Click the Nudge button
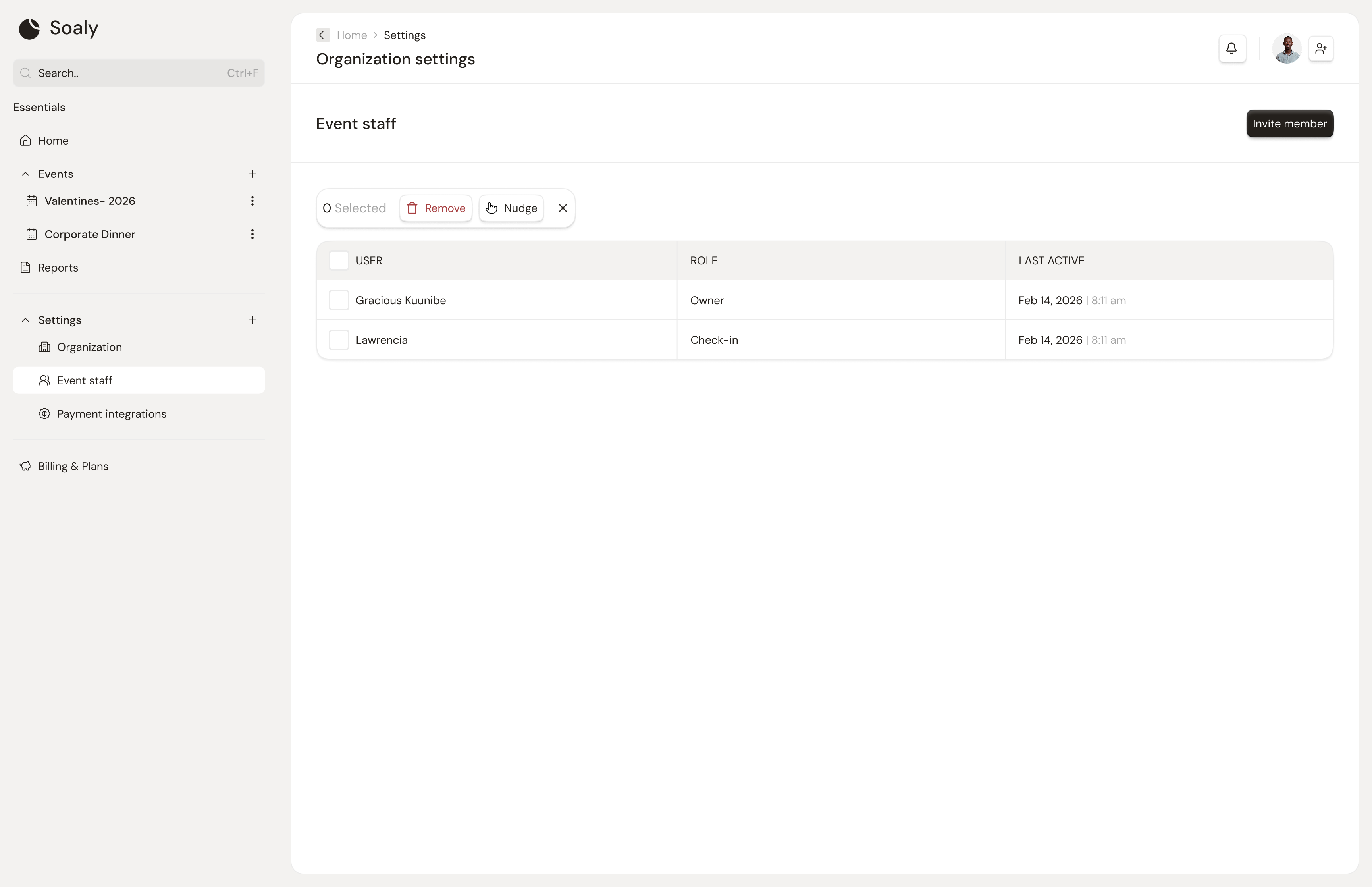 tap(511, 208)
